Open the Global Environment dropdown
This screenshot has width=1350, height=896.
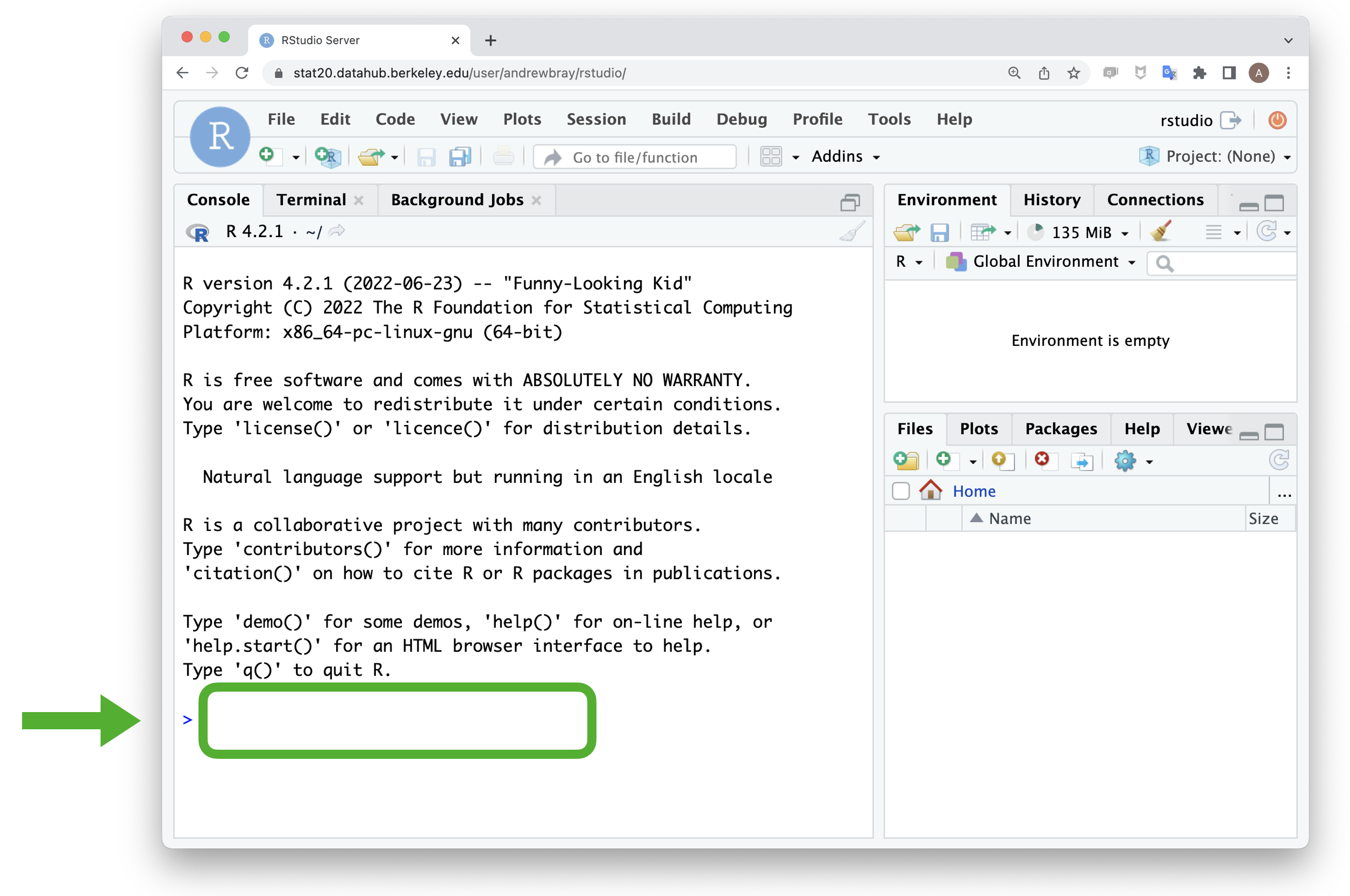(x=1045, y=262)
